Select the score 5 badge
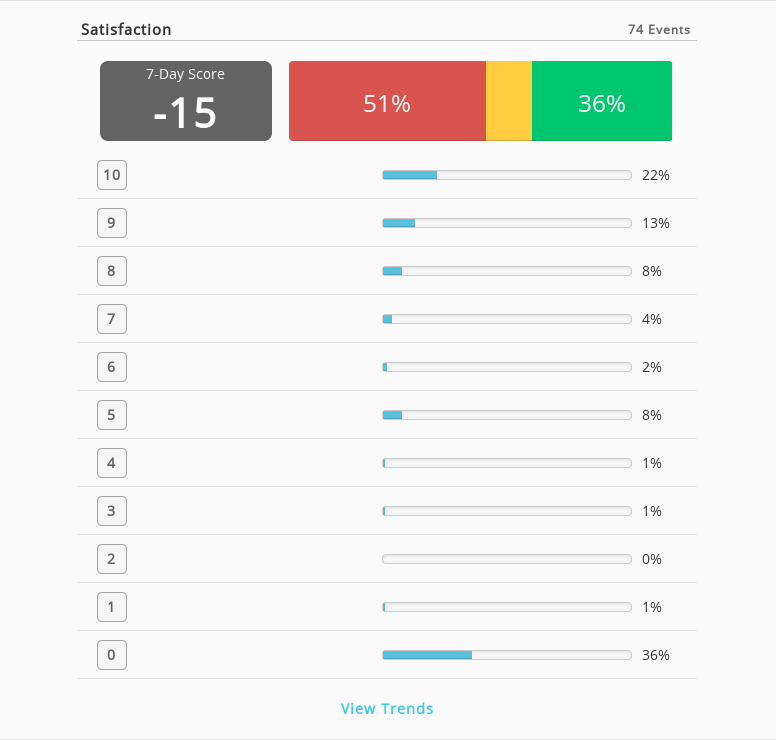 click(112, 415)
